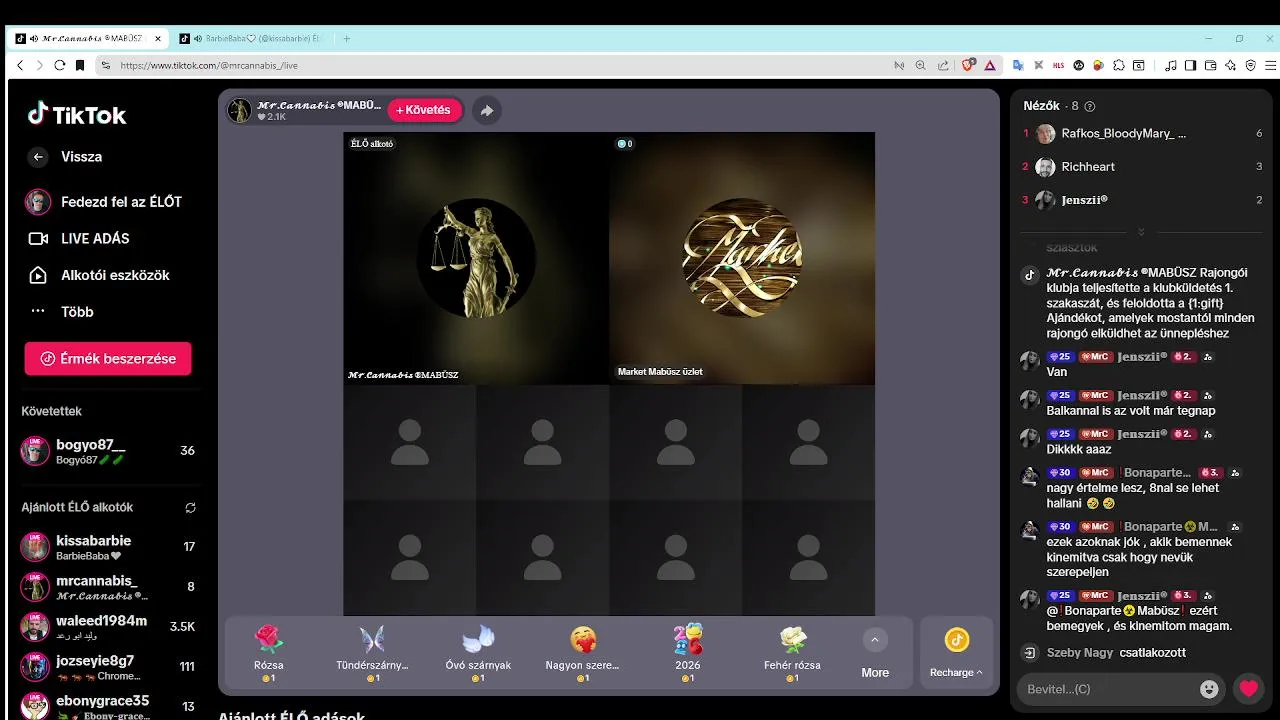Viewport: 1280px width, 720px height.
Task: Click the address bar URL
Action: 209,65
